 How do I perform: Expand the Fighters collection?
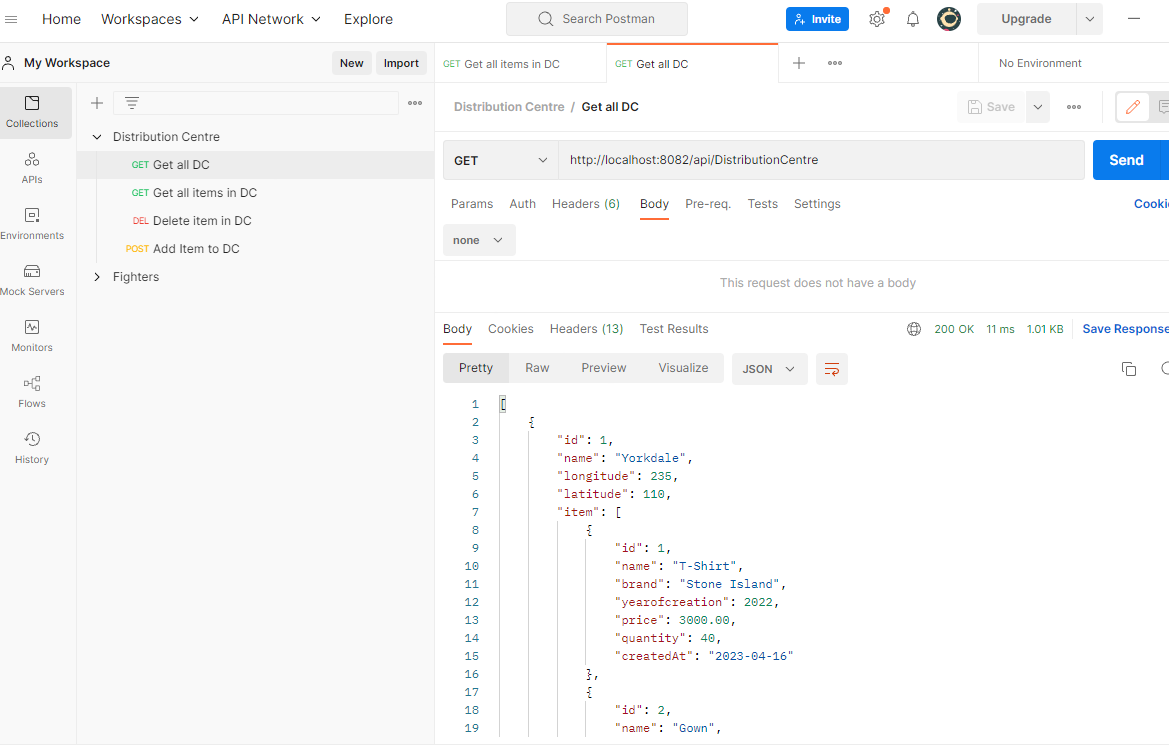pyautogui.click(x=96, y=276)
